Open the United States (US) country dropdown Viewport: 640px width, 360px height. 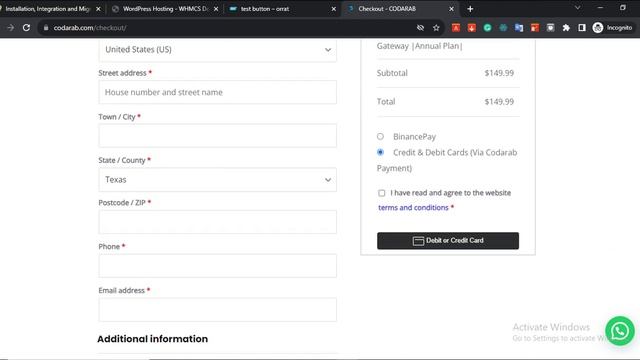coord(218,50)
